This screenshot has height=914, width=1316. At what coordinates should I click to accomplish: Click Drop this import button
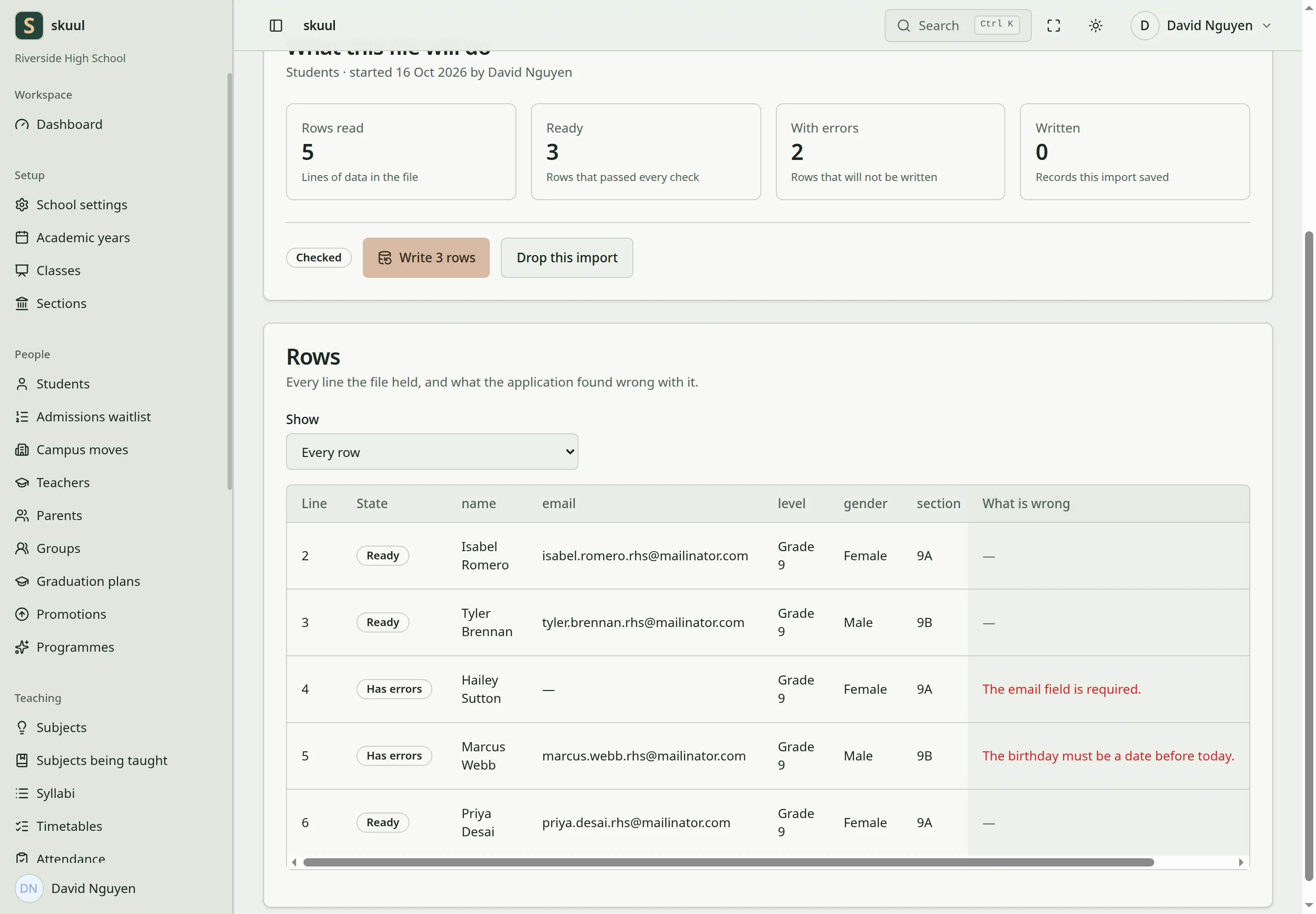[567, 258]
